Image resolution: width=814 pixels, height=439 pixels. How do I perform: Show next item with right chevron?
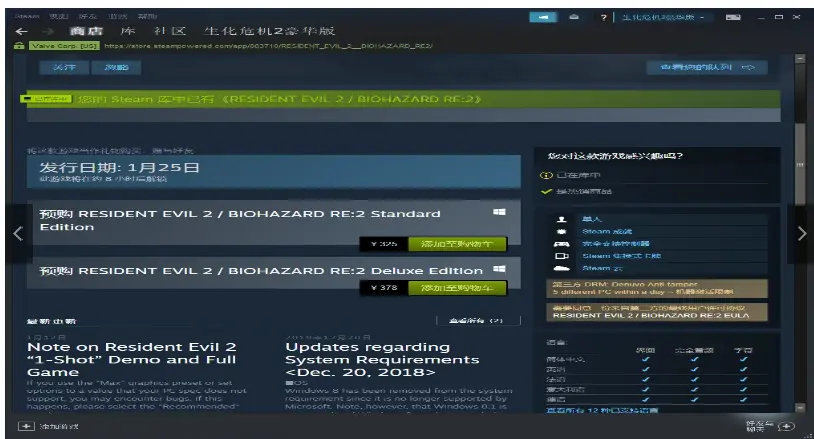pyautogui.click(x=801, y=234)
